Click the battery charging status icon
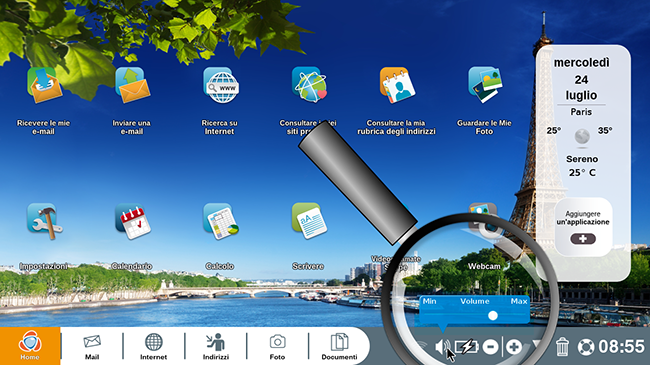 click(466, 347)
